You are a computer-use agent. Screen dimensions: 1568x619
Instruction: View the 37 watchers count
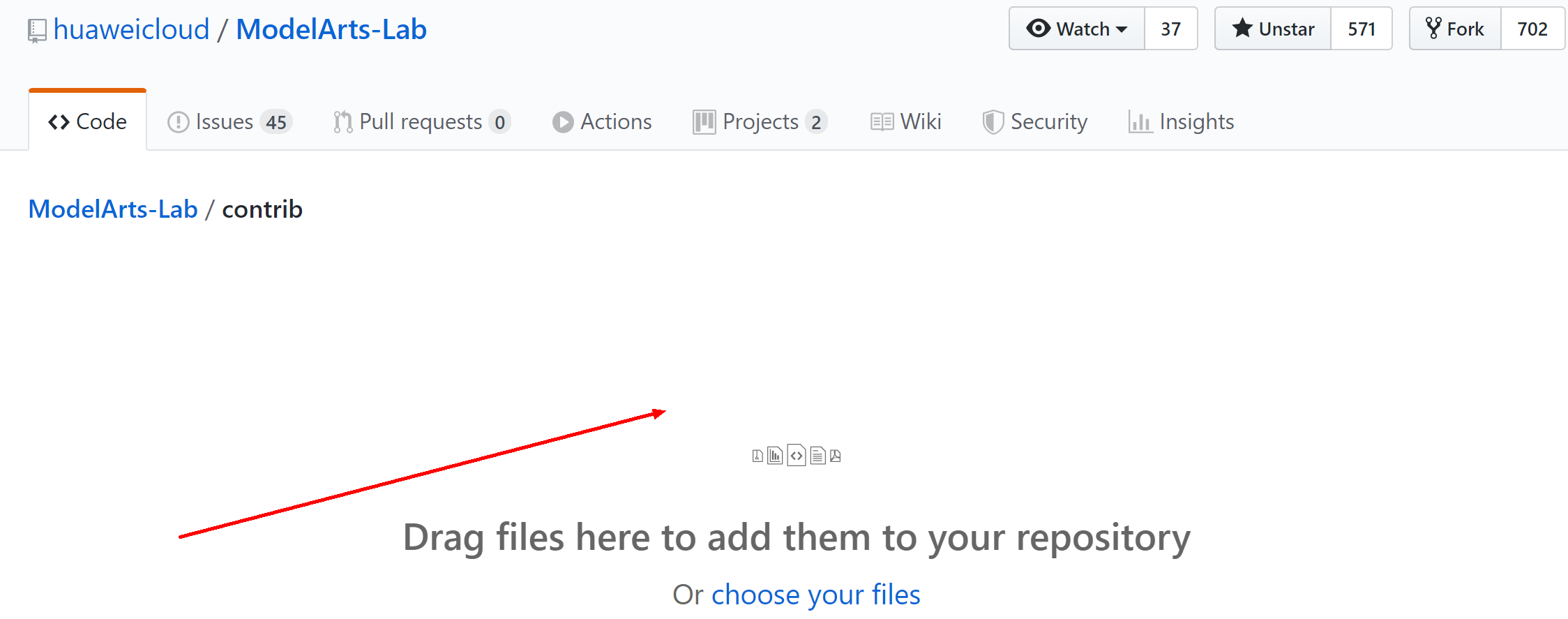pos(1170,29)
